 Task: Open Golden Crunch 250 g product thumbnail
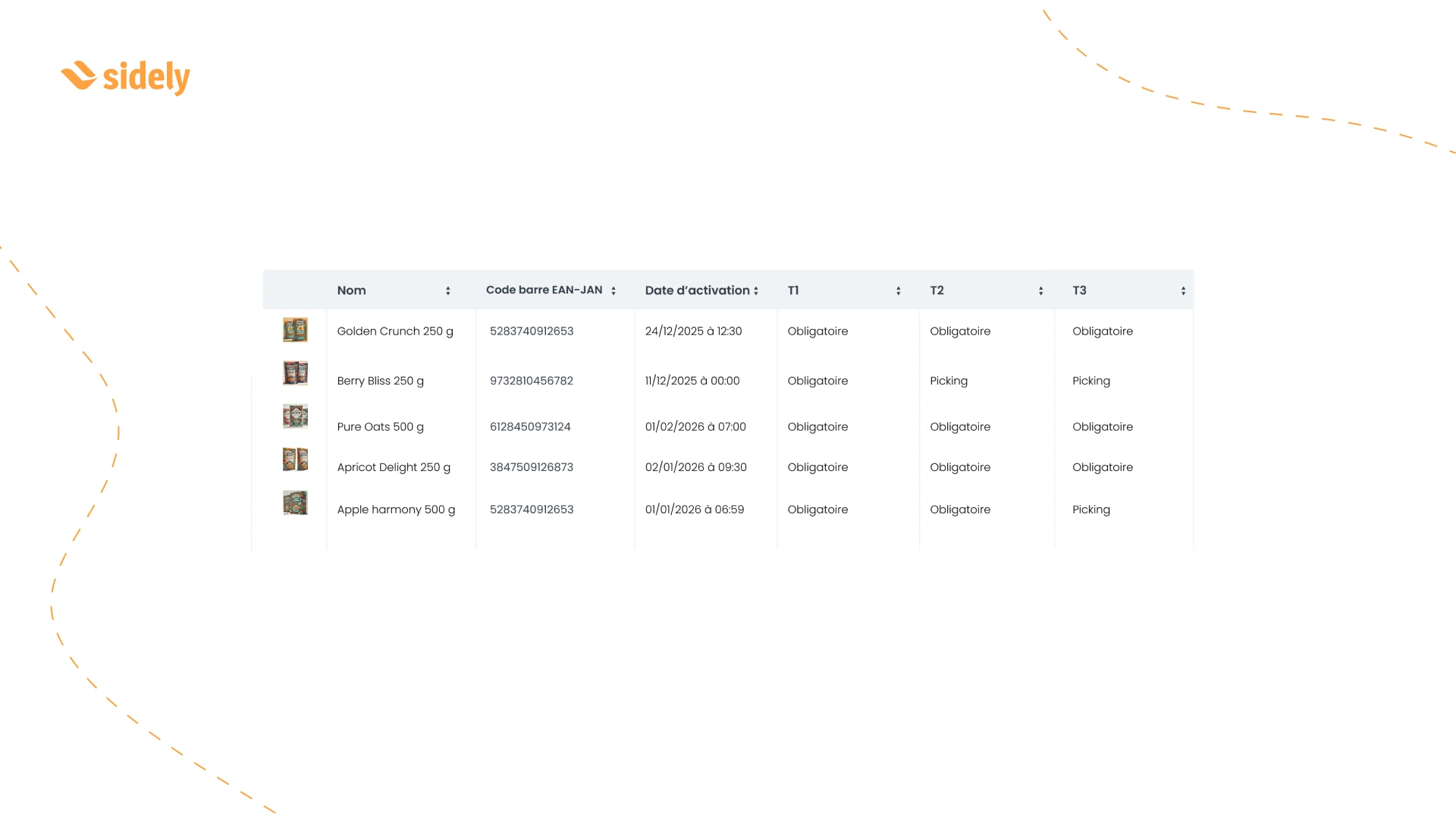click(295, 330)
